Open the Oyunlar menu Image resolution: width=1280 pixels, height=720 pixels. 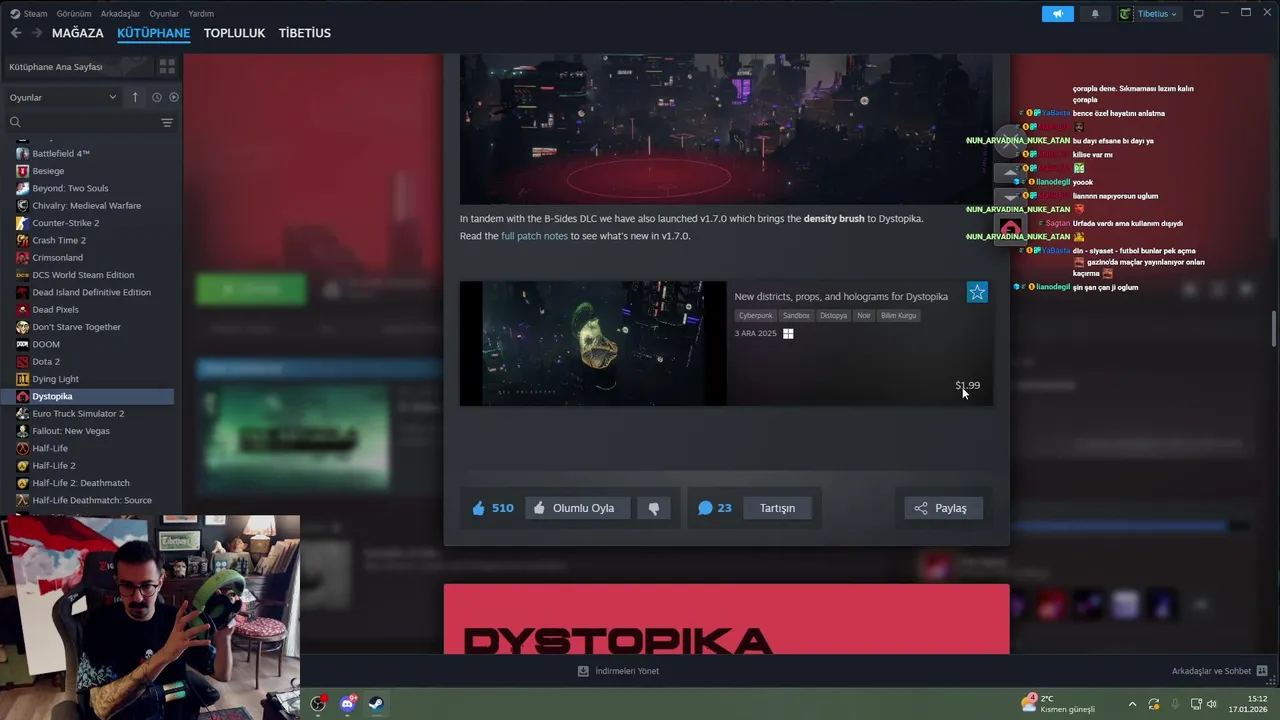[x=164, y=14]
